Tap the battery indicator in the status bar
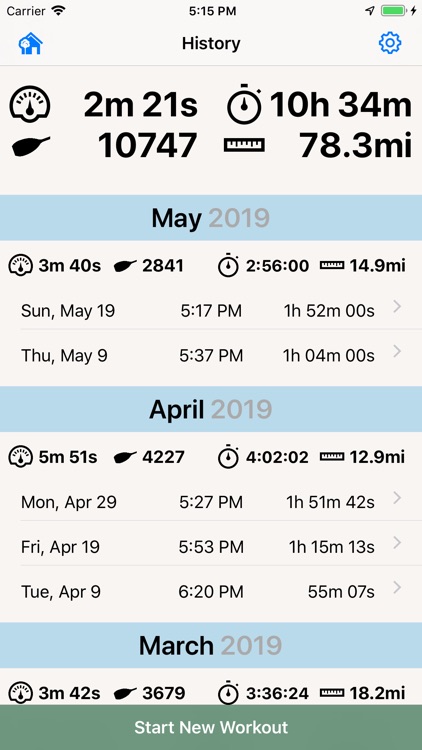 tap(394, 11)
